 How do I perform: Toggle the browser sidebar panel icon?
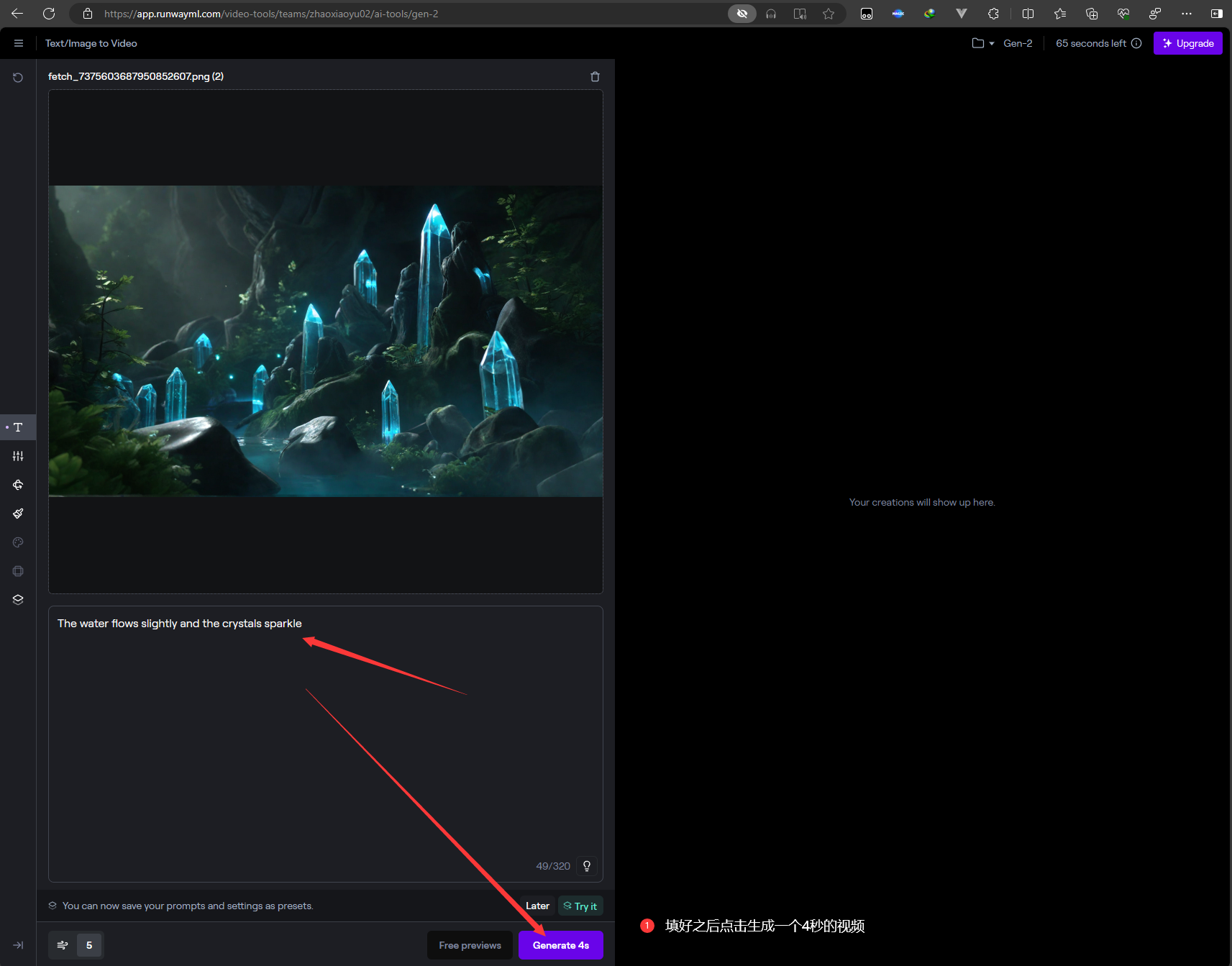tap(1217, 14)
